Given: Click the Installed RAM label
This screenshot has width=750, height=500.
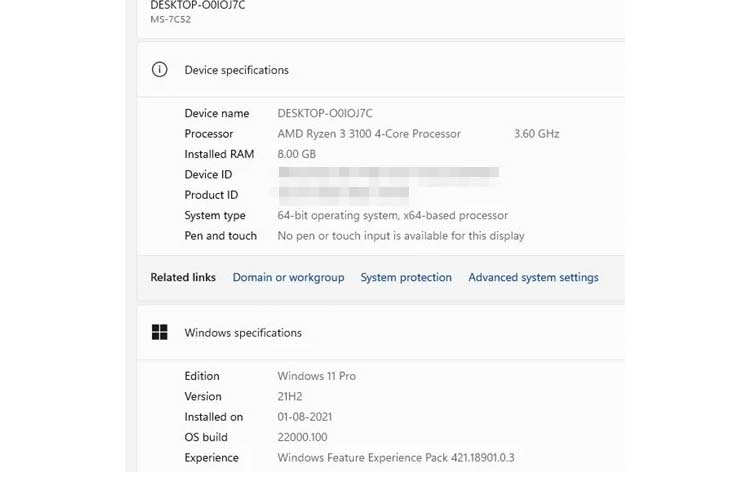Looking at the screenshot, I should click(219, 154).
